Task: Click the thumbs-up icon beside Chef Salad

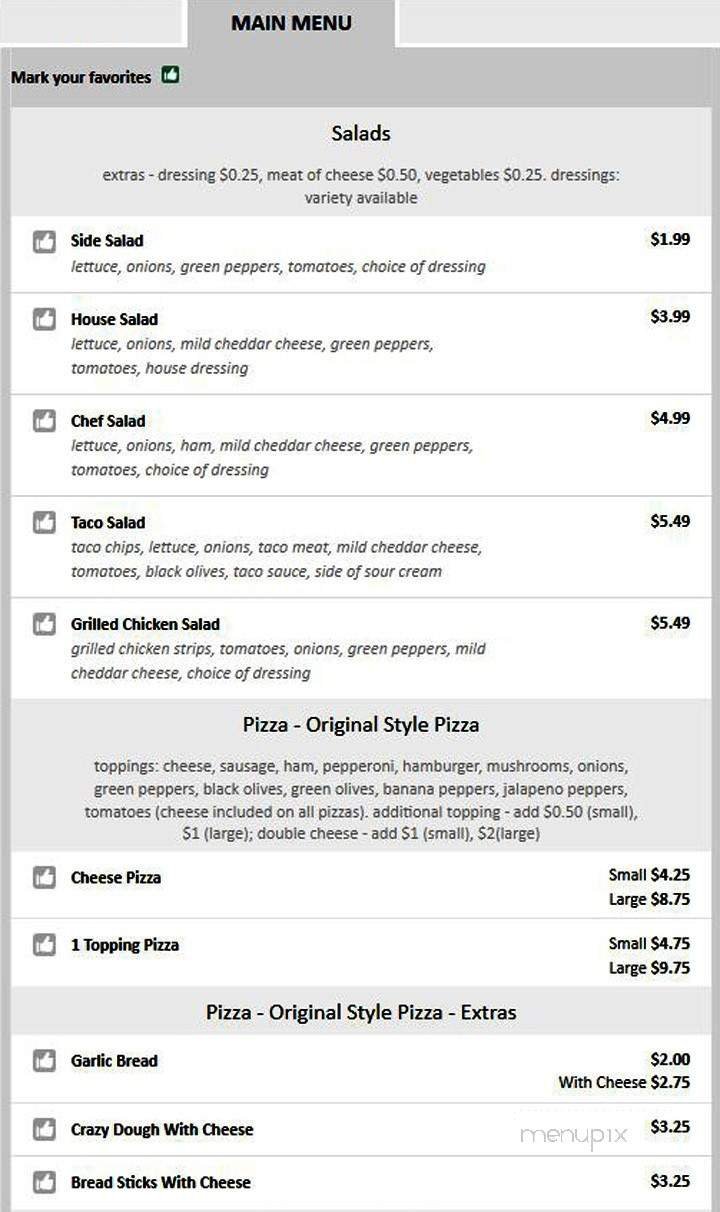Action: pyautogui.click(x=43, y=421)
